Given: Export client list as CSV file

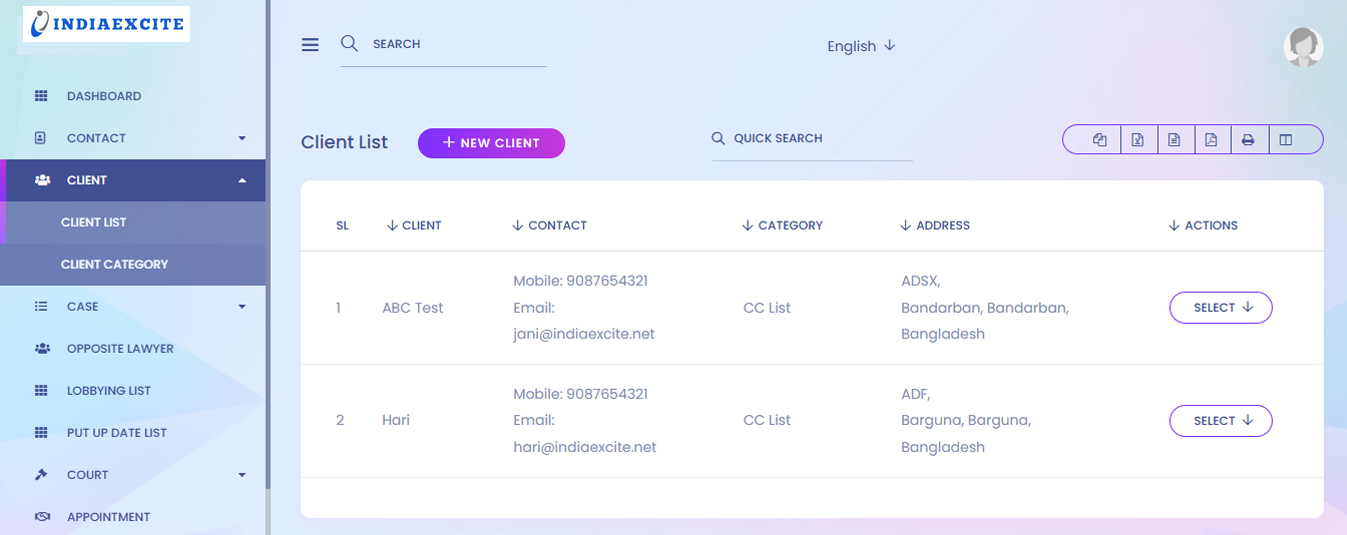Looking at the screenshot, I should pyautogui.click(x=1174, y=140).
